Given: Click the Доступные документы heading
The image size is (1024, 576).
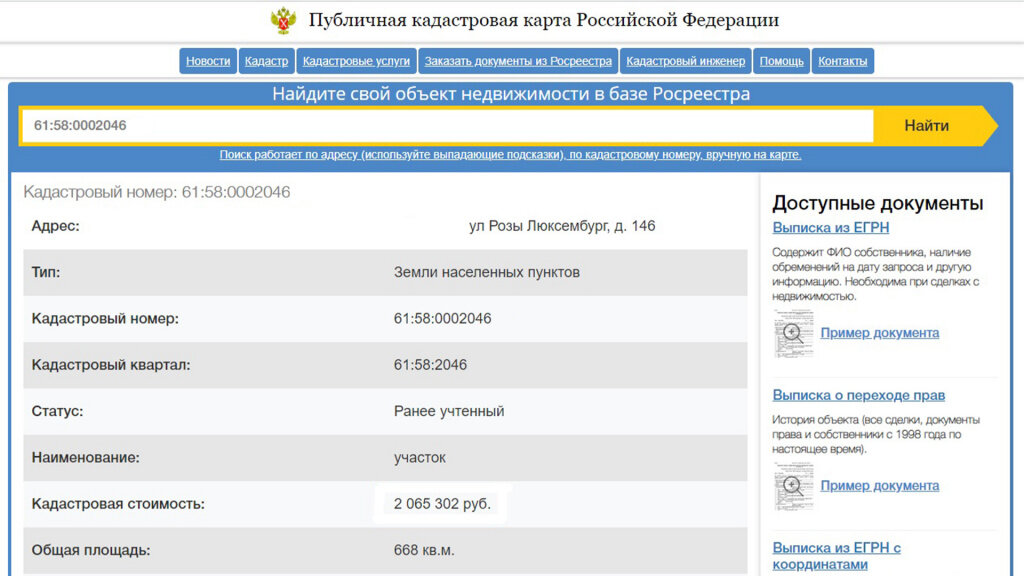Looking at the screenshot, I should [x=877, y=203].
